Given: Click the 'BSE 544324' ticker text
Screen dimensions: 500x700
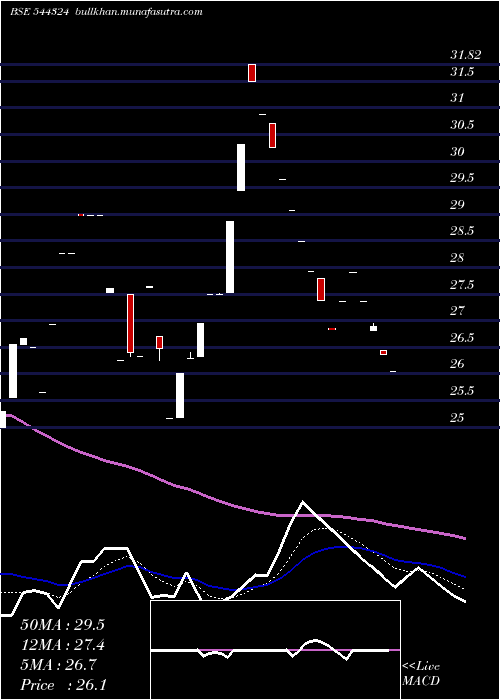Looking at the screenshot, I should click(39, 12).
